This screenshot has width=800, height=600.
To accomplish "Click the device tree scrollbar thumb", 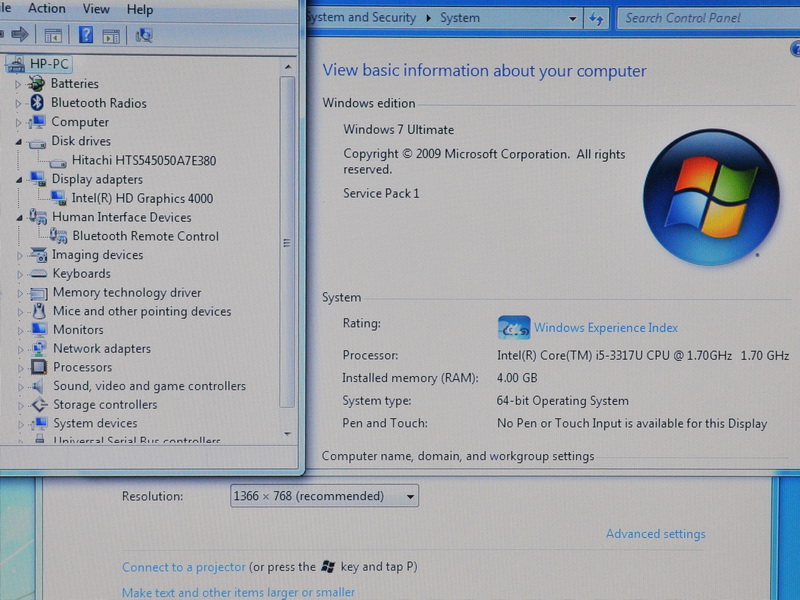I will [x=287, y=242].
